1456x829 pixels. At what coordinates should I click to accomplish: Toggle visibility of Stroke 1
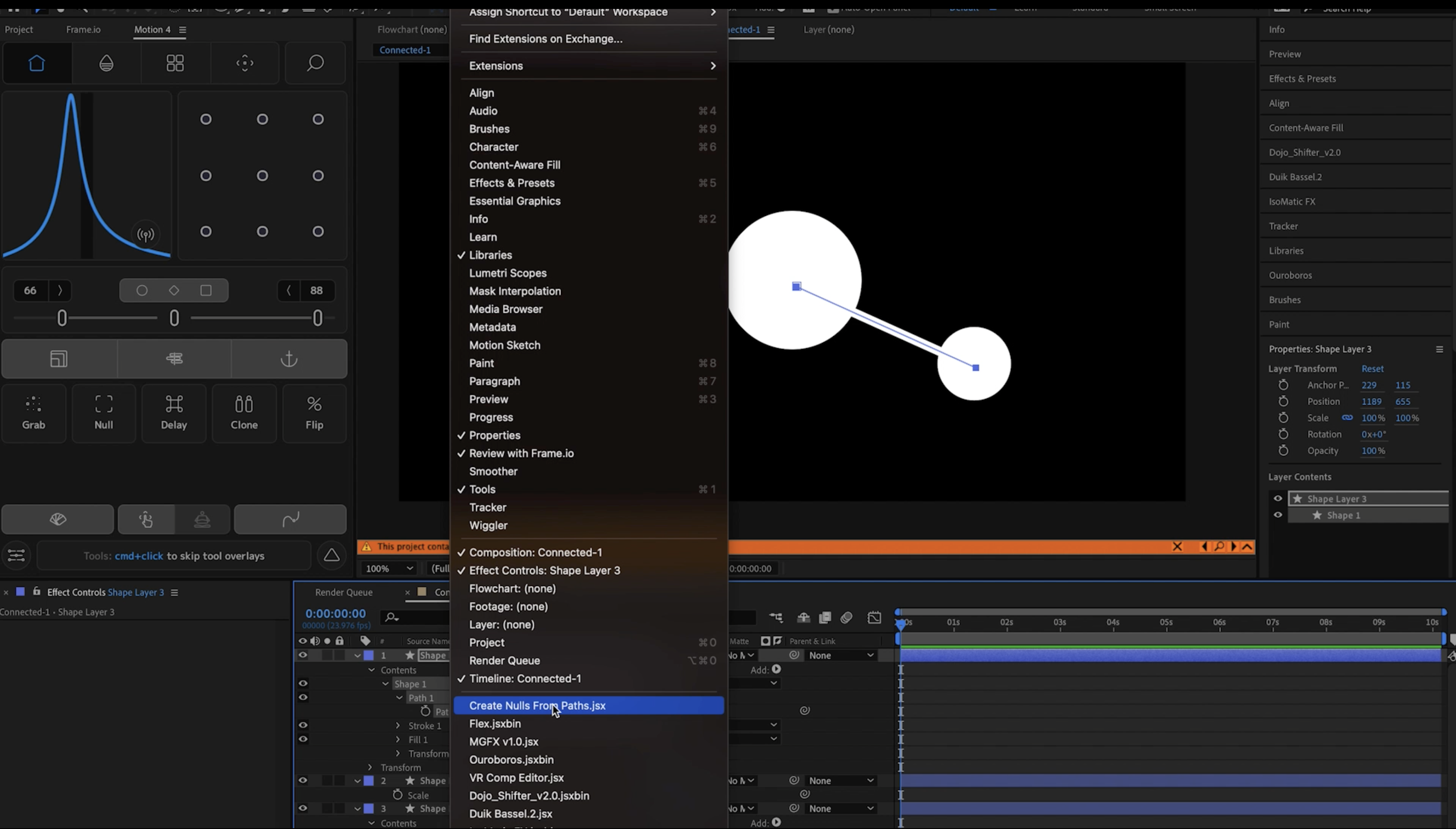click(x=304, y=725)
